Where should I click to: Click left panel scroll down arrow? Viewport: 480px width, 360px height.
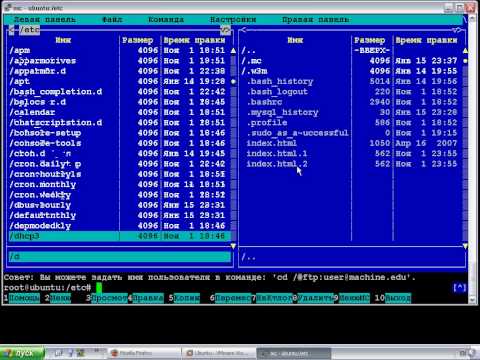pyautogui.click(x=233, y=246)
